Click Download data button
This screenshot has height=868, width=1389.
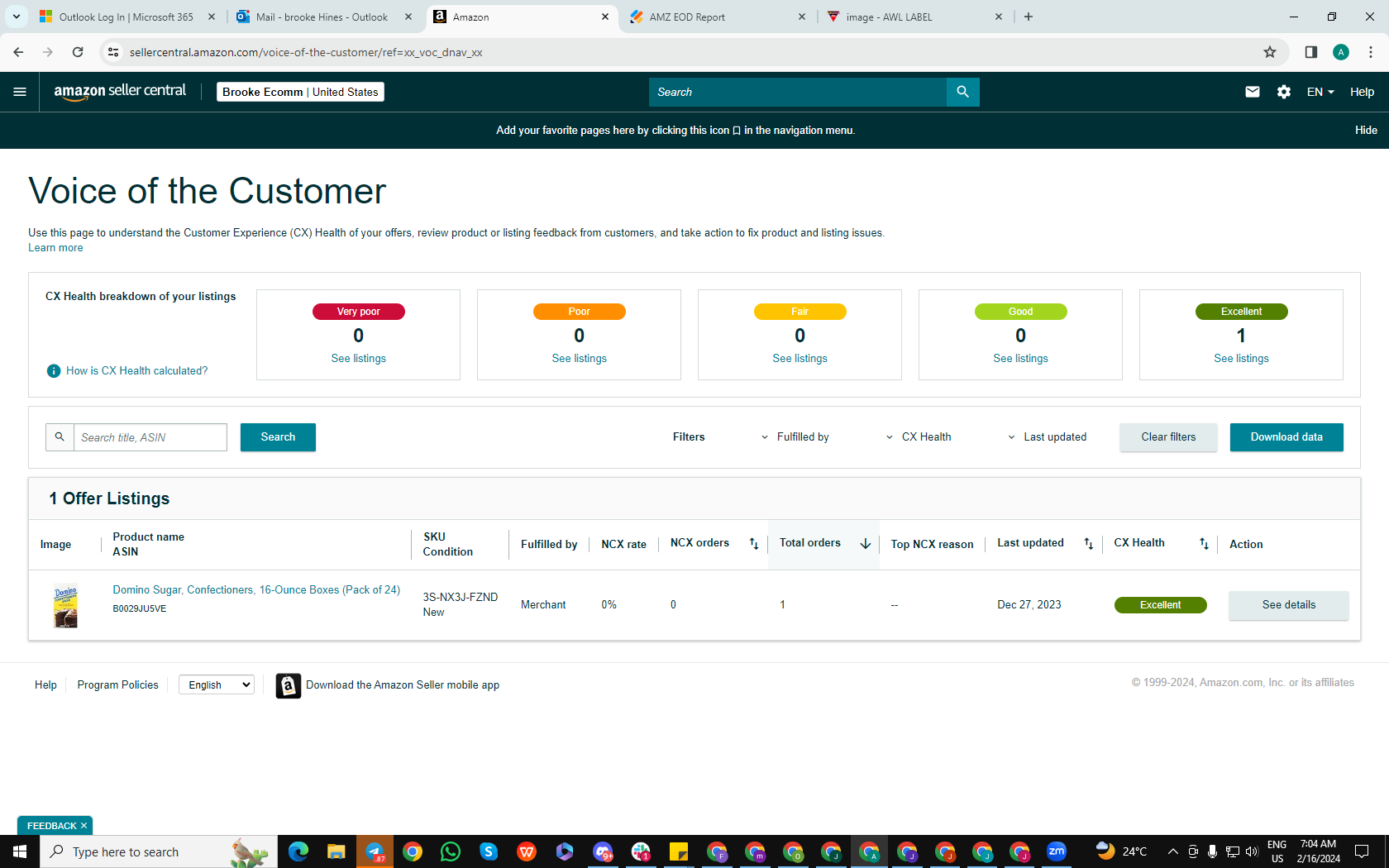click(1286, 437)
